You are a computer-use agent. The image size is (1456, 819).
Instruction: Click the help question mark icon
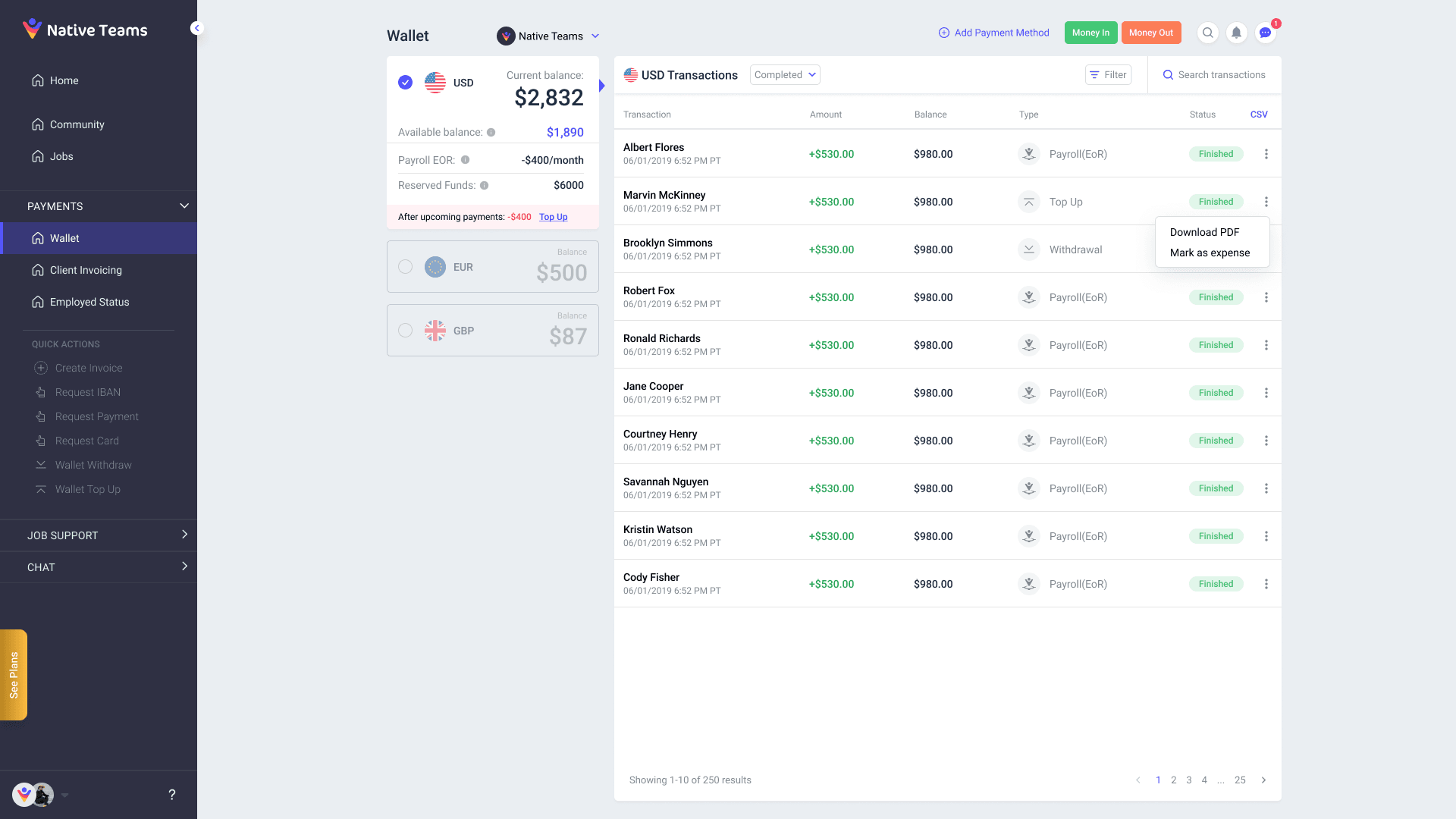172,795
